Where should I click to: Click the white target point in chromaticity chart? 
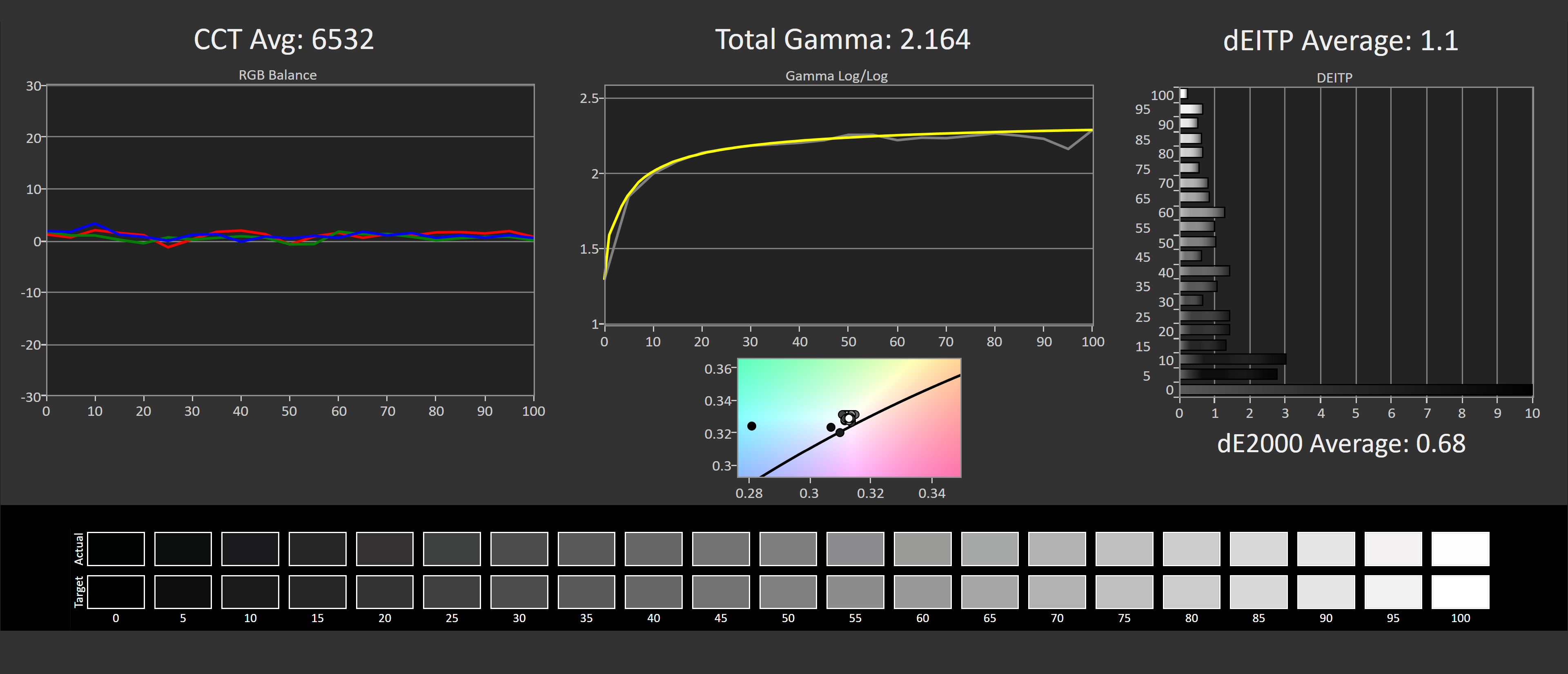point(849,418)
